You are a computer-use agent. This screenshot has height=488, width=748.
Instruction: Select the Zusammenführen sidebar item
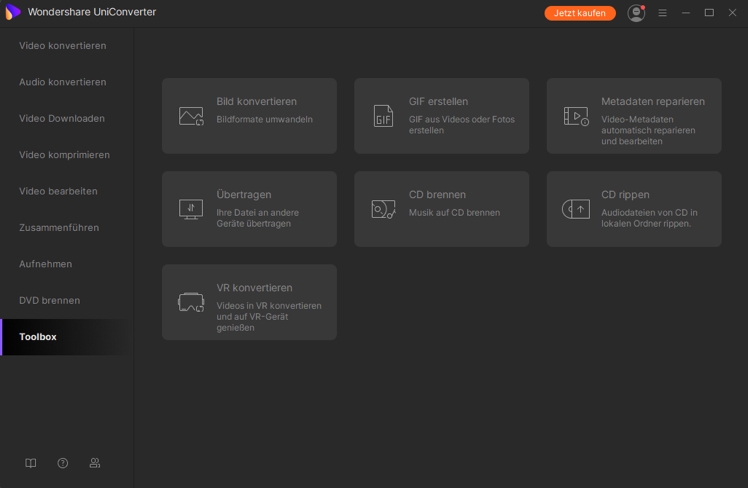coord(59,228)
